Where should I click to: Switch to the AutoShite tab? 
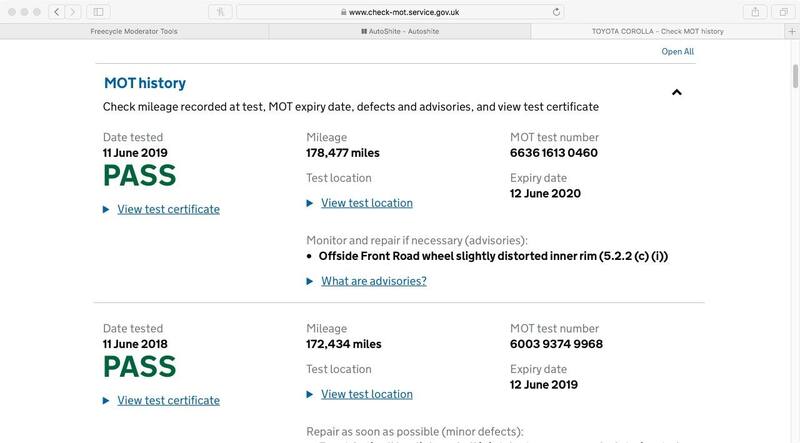(x=400, y=31)
